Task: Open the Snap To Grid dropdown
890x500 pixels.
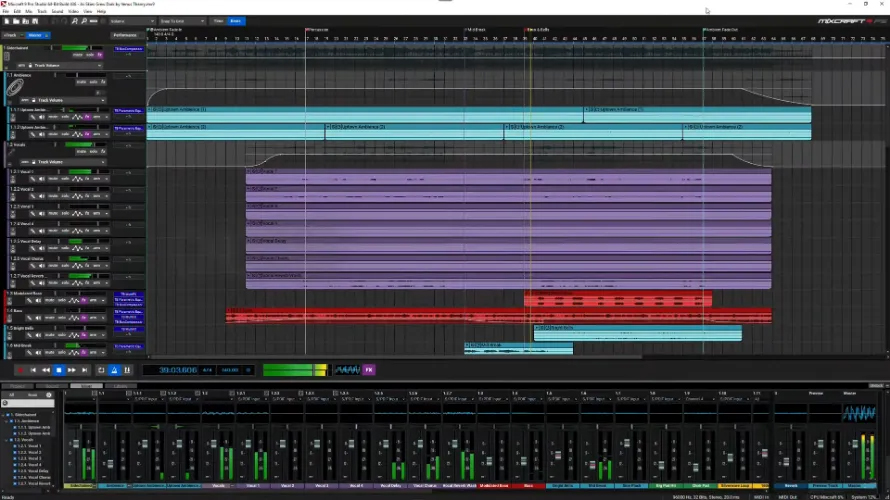Action: 181,20
